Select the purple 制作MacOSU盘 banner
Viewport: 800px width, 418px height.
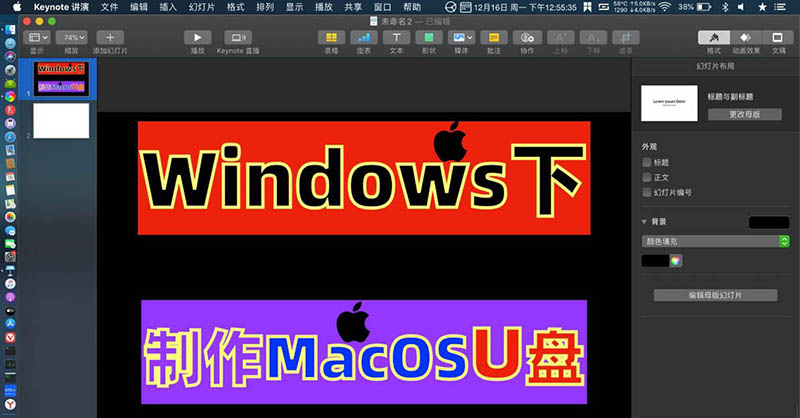click(x=364, y=352)
